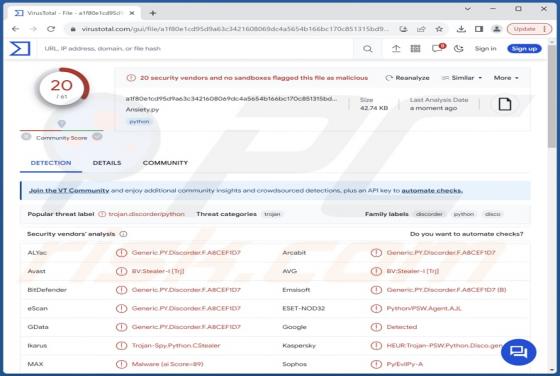Expand the More dropdown
Image resolution: width=560 pixels, height=376 pixels.
click(506, 78)
